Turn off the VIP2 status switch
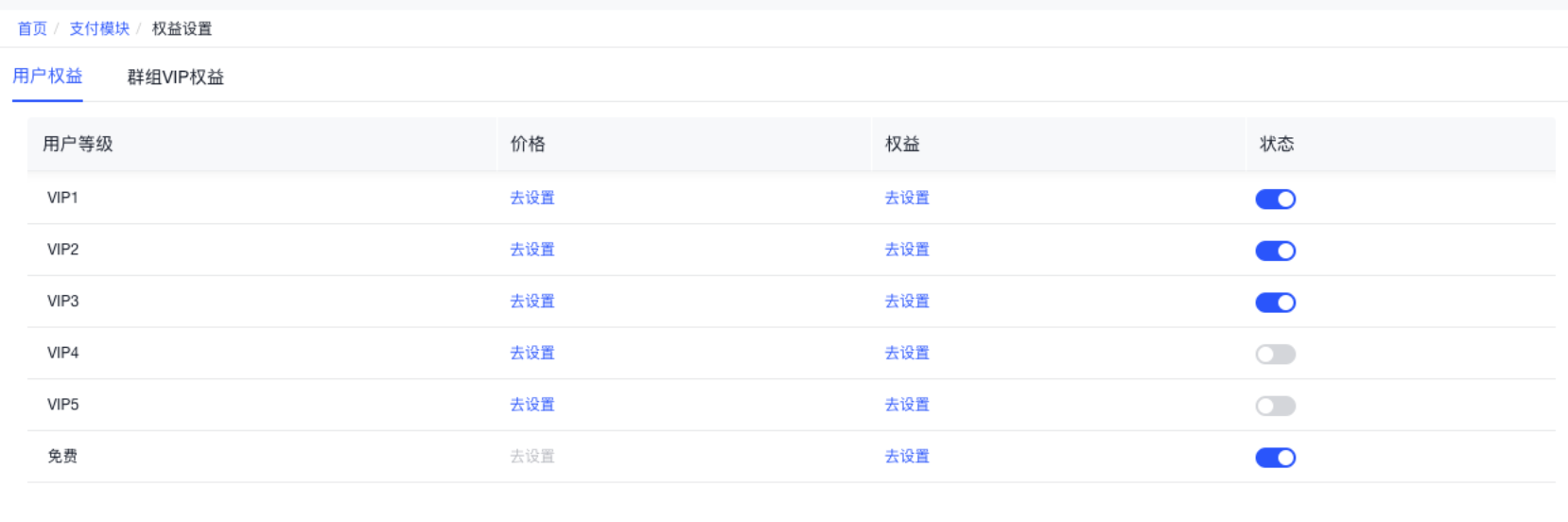Image resolution: width=1568 pixels, height=522 pixels. pyautogui.click(x=1275, y=251)
